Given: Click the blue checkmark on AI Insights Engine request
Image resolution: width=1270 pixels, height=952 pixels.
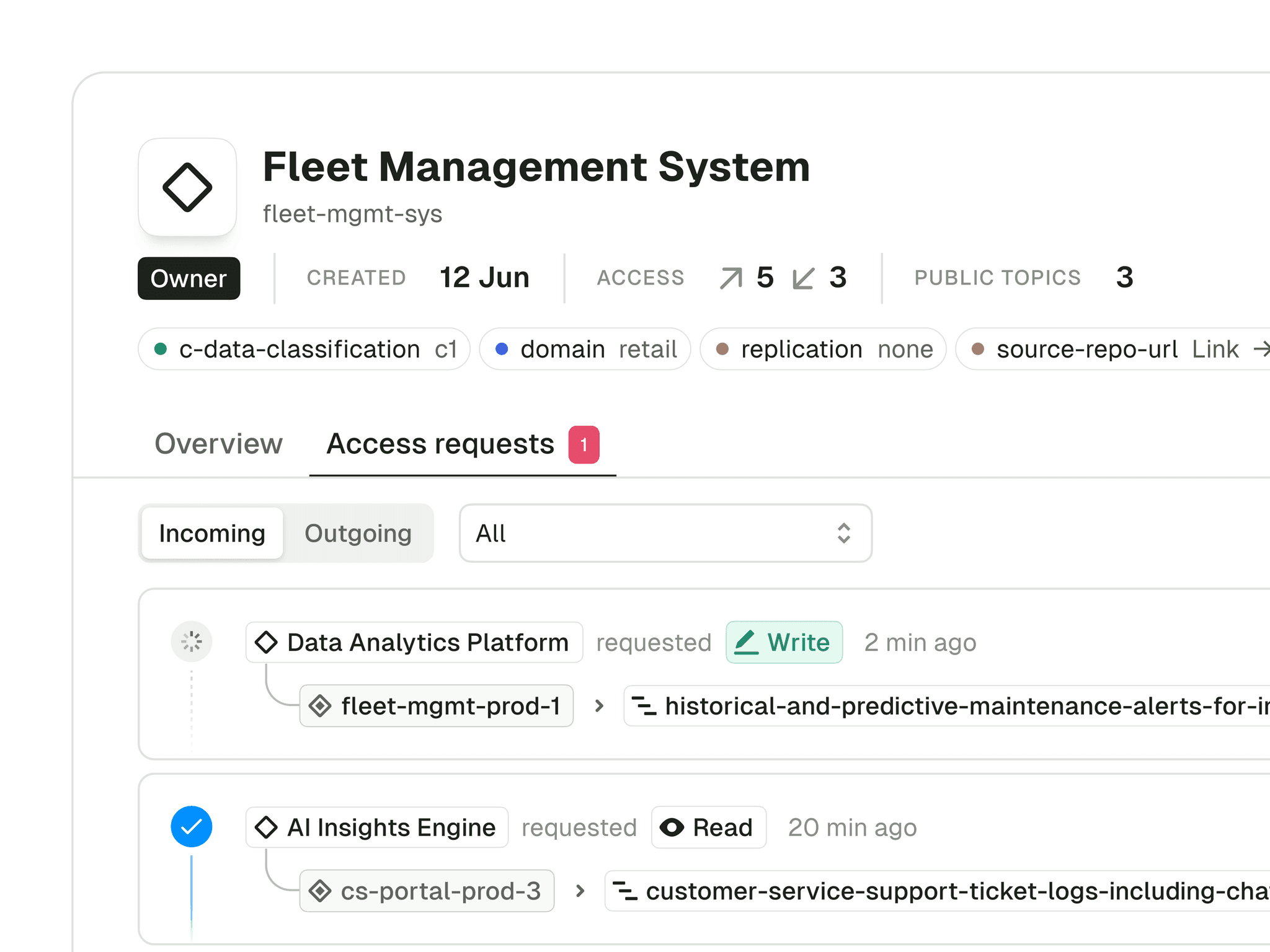Looking at the screenshot, I should click(x=192, y=827).
